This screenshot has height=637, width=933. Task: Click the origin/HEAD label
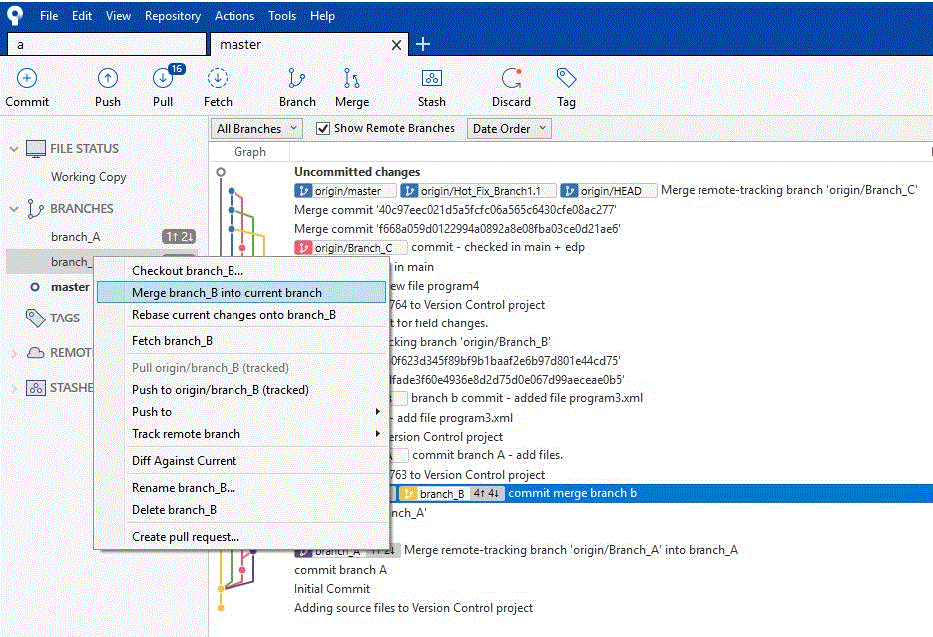click(x=608, y=191)
